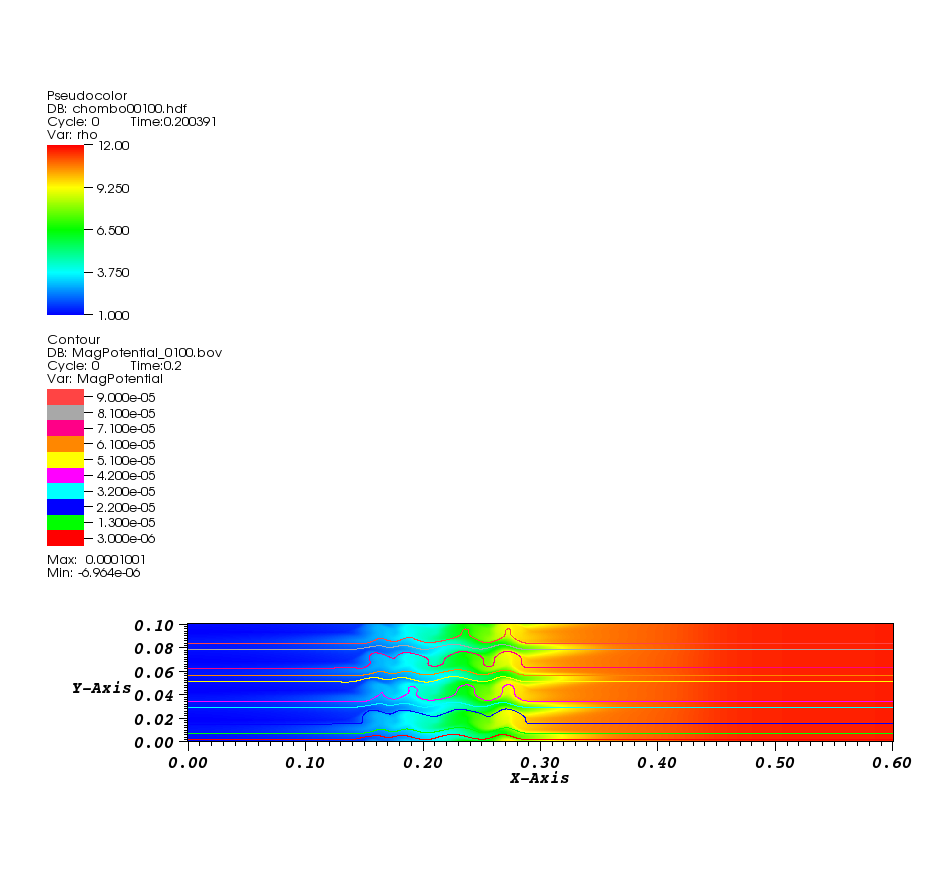Click the 0.40 X-axis tick label

click(657, 763)
